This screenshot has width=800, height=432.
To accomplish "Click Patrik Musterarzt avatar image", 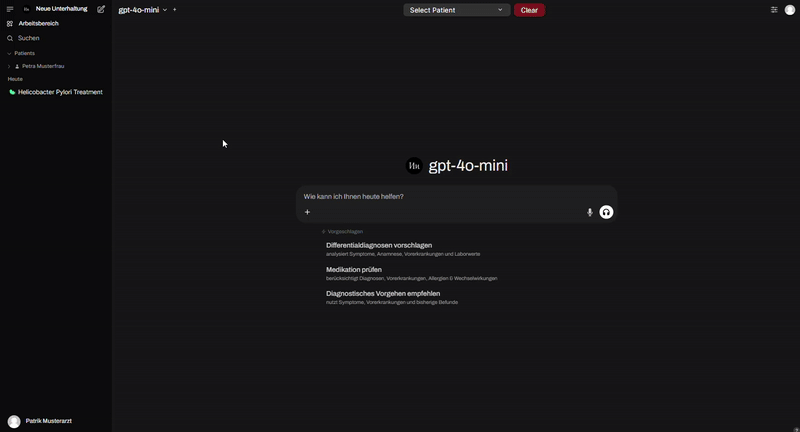I will pos(14,421).
